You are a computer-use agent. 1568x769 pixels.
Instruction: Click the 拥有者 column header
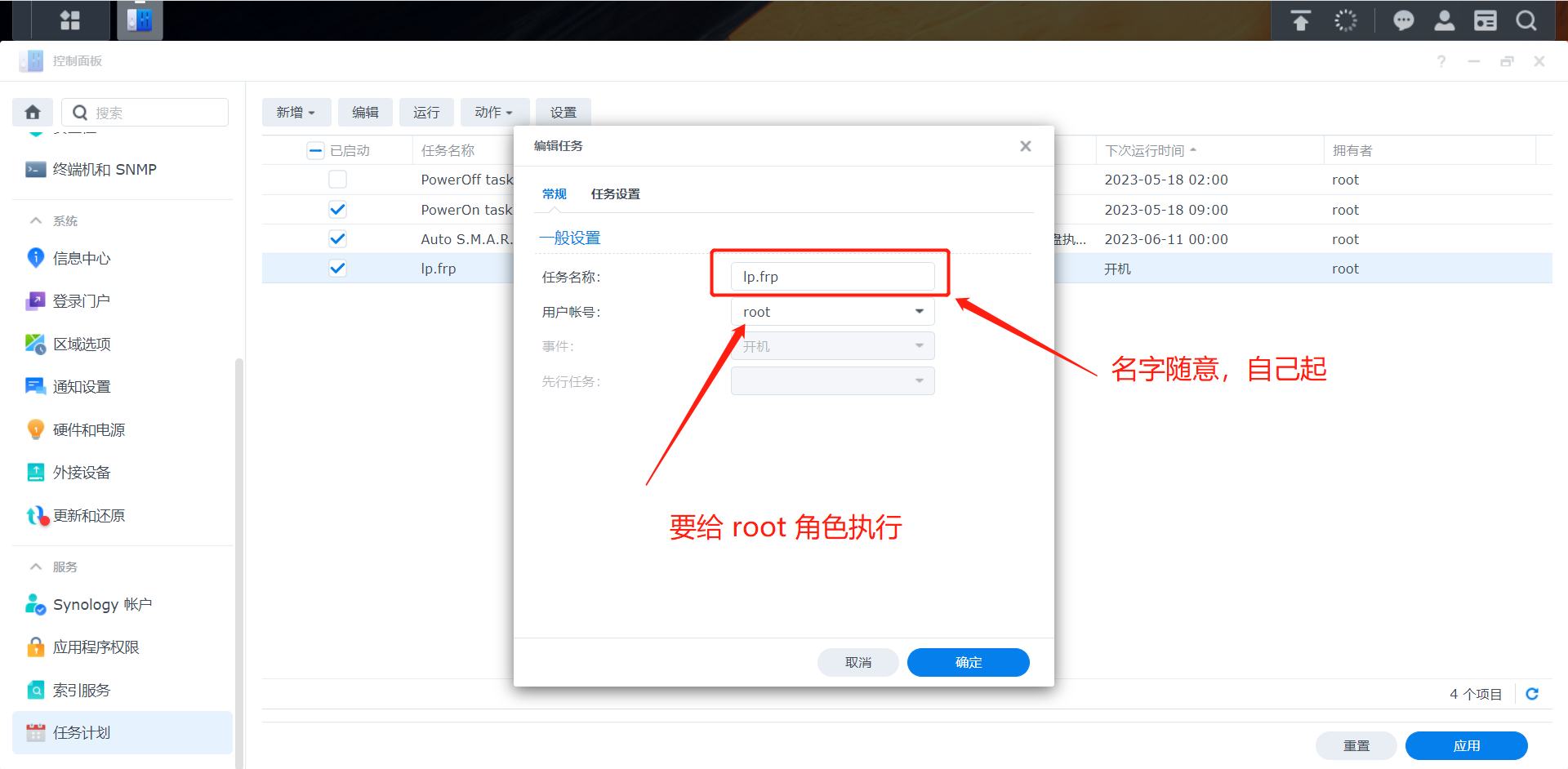(1352, 150)
